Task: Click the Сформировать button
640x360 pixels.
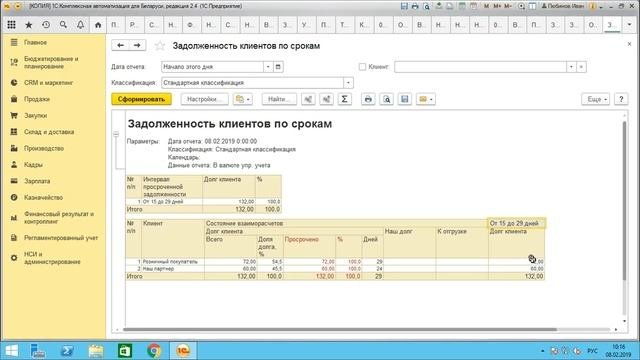Action: point(141,99)
